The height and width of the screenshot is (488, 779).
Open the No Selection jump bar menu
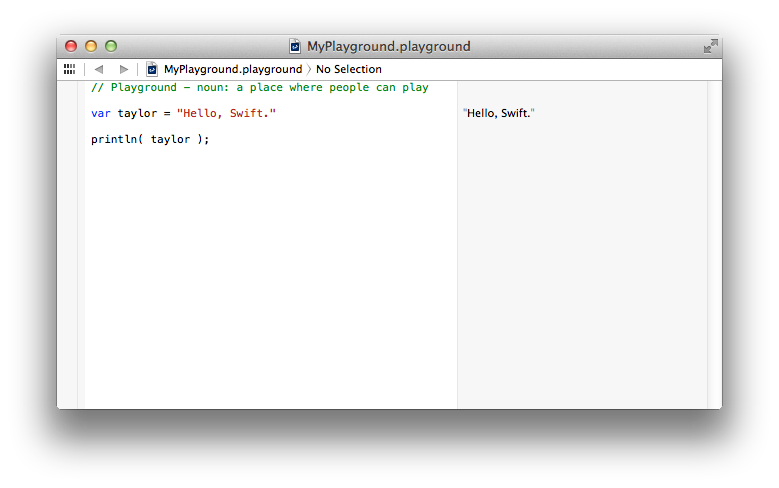pyautogui.click(x=349, y=69)
